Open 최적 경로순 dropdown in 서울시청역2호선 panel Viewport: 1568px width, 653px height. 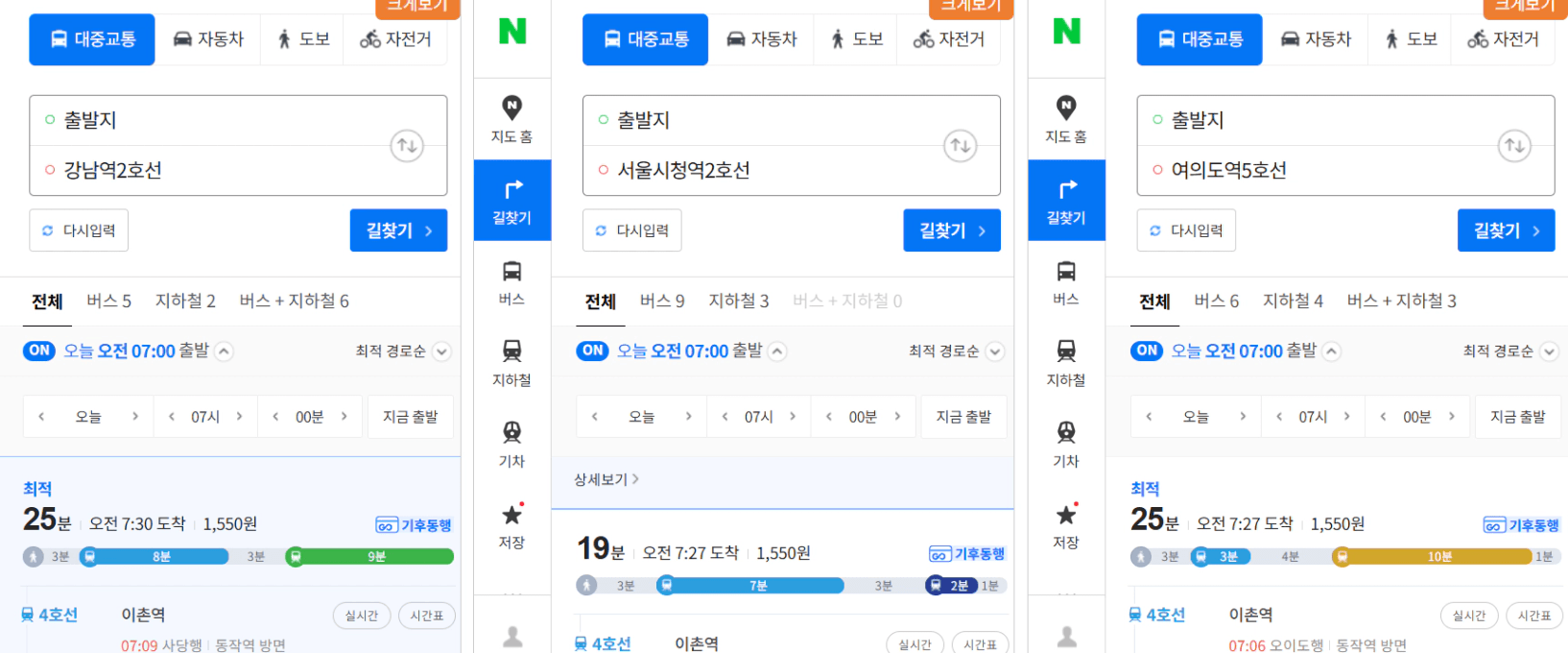pyautogui.click(x=957, y=351)
